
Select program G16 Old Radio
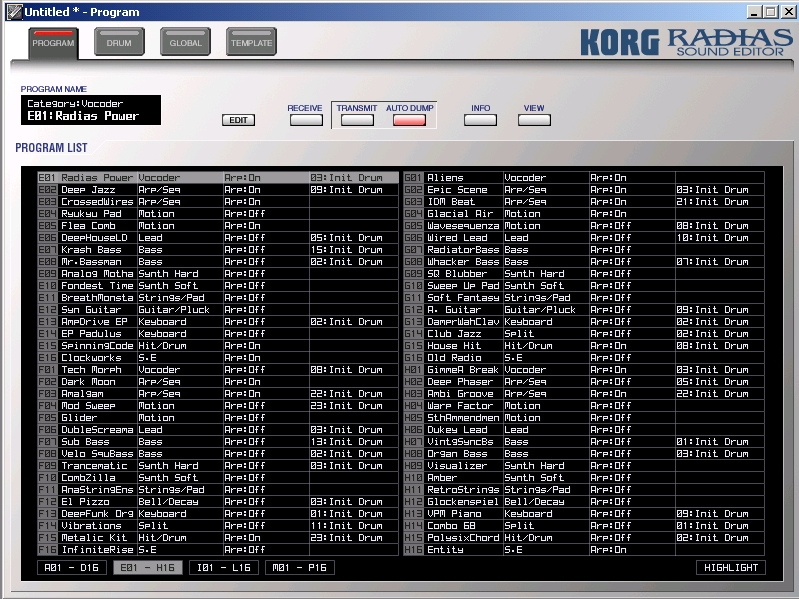584,358
